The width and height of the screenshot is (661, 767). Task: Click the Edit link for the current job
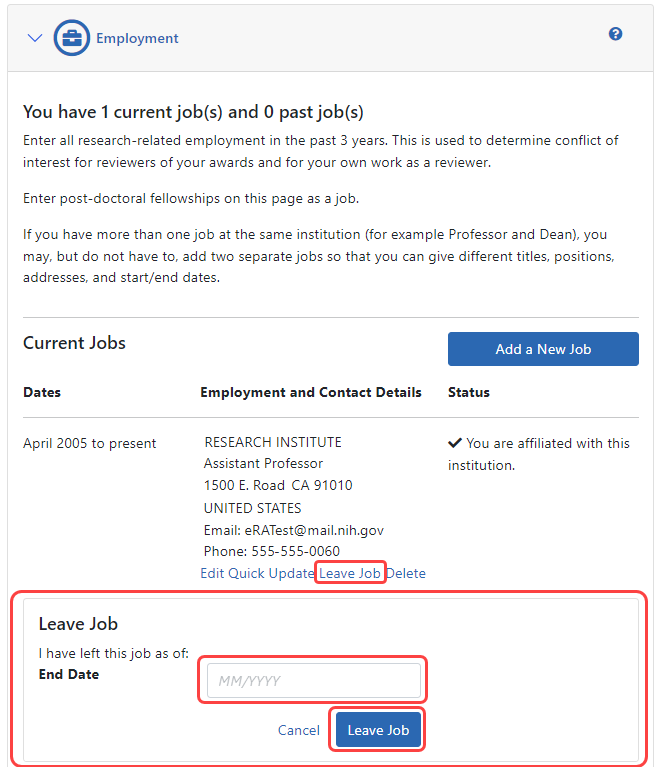tap(212, 573)
